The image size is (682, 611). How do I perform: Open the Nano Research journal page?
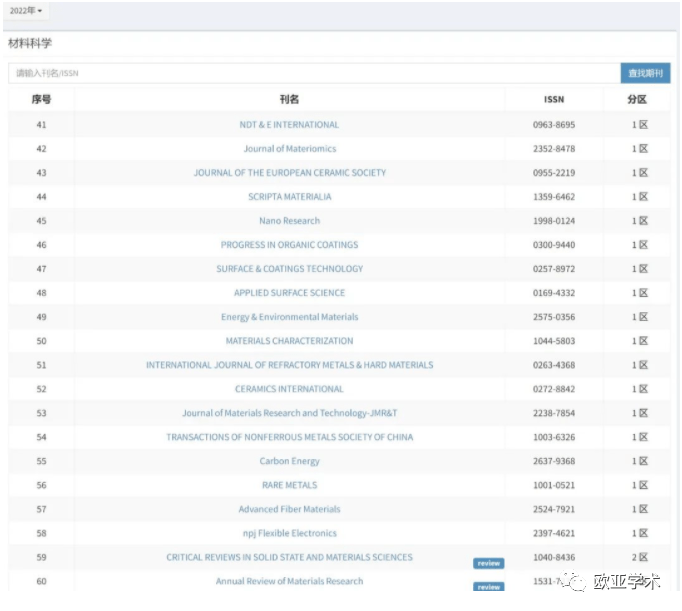(289, 221)
